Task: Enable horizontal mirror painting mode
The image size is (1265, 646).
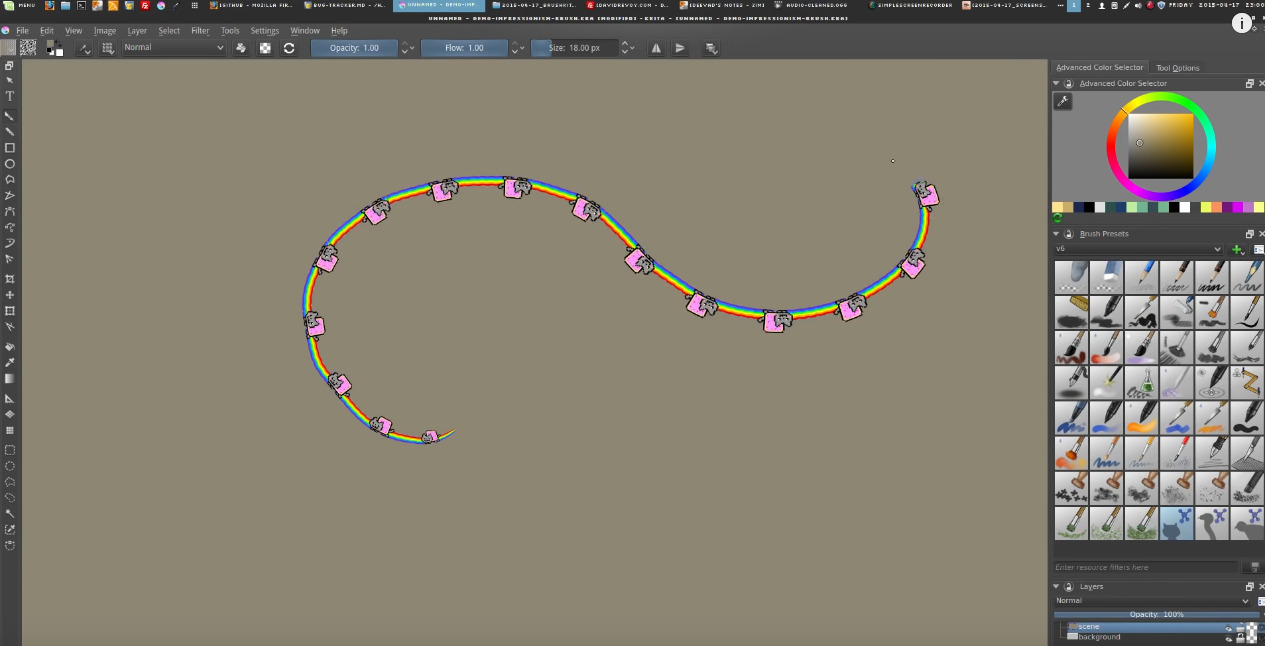Action: [656, 48]
